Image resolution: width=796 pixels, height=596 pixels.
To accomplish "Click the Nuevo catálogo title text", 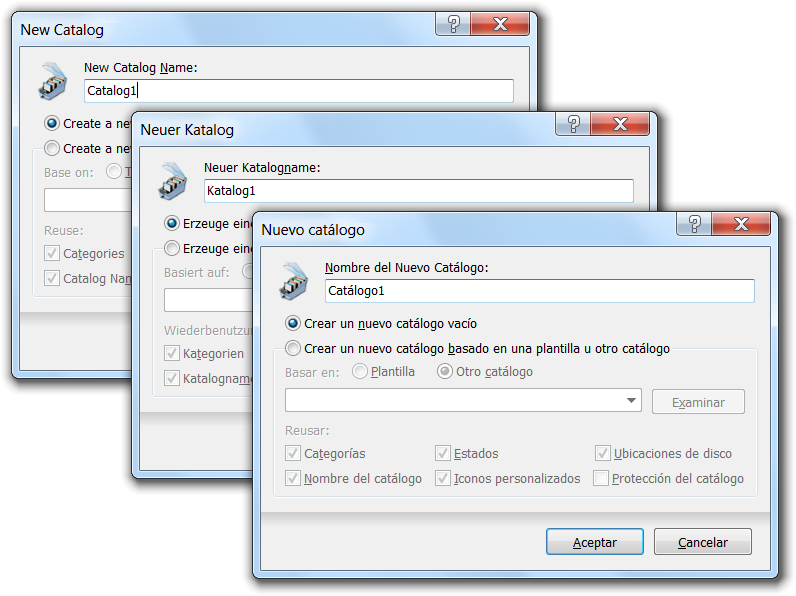I will click(313, 230).
